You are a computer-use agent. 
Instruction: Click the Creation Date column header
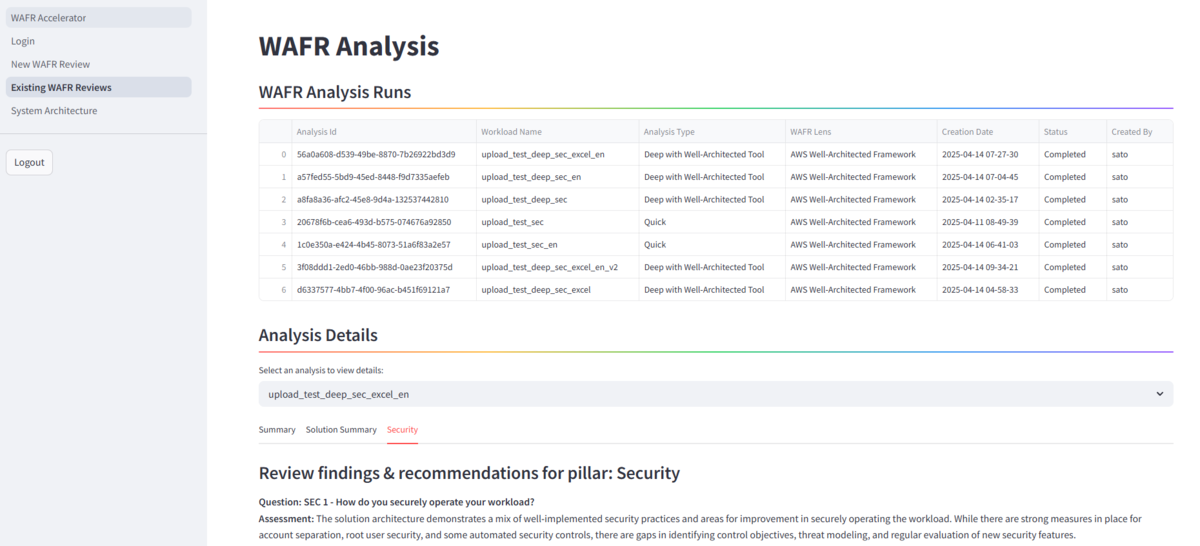[988, 132]
